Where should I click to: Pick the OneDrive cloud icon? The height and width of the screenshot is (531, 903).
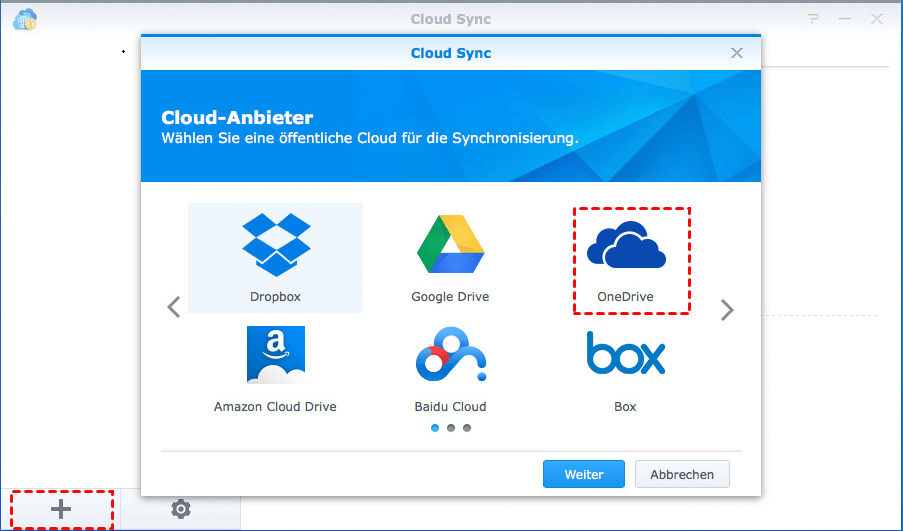click(626, 245)
